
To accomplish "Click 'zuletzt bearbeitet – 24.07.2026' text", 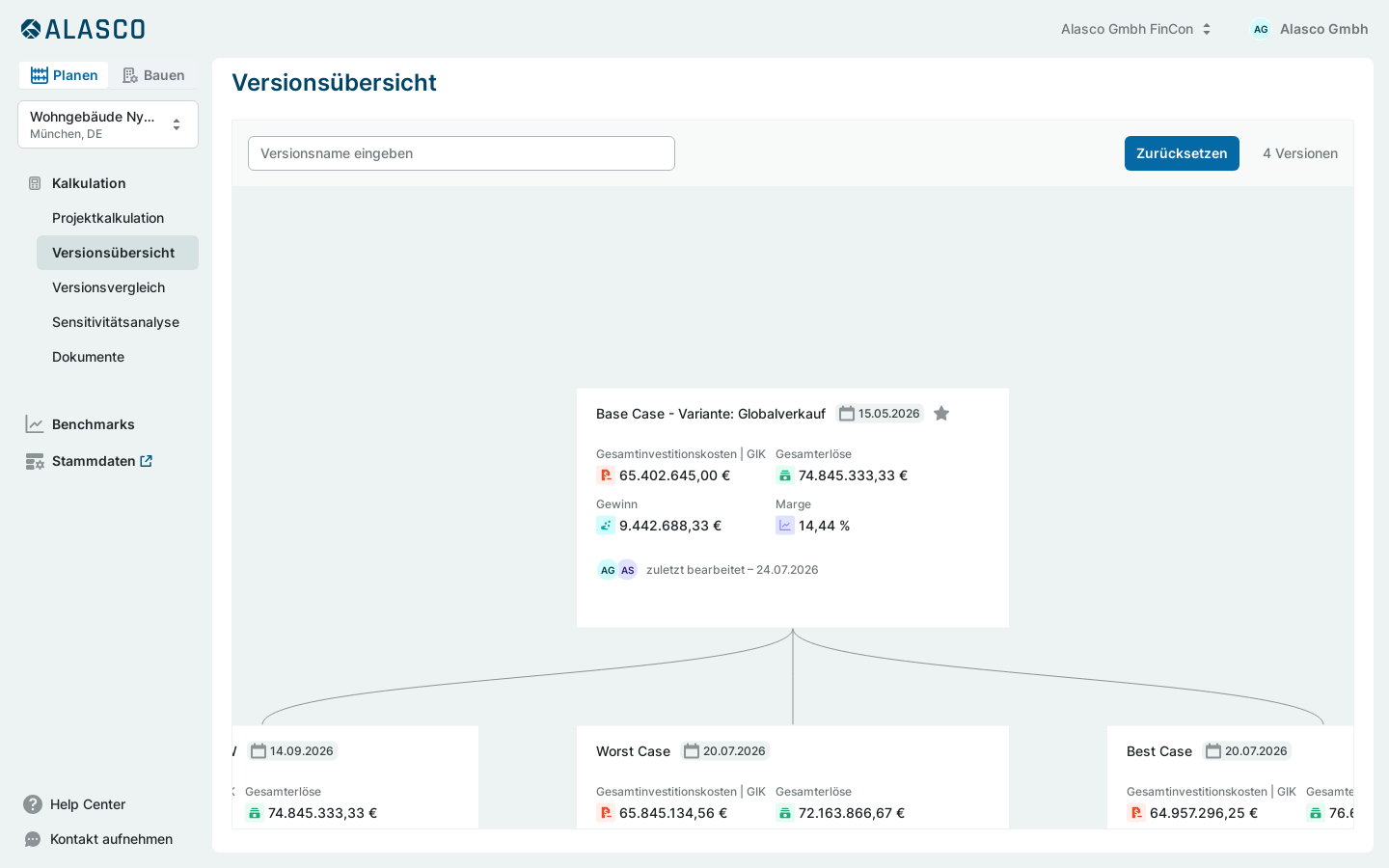I will pyautogui.click(x=732, y=570).
